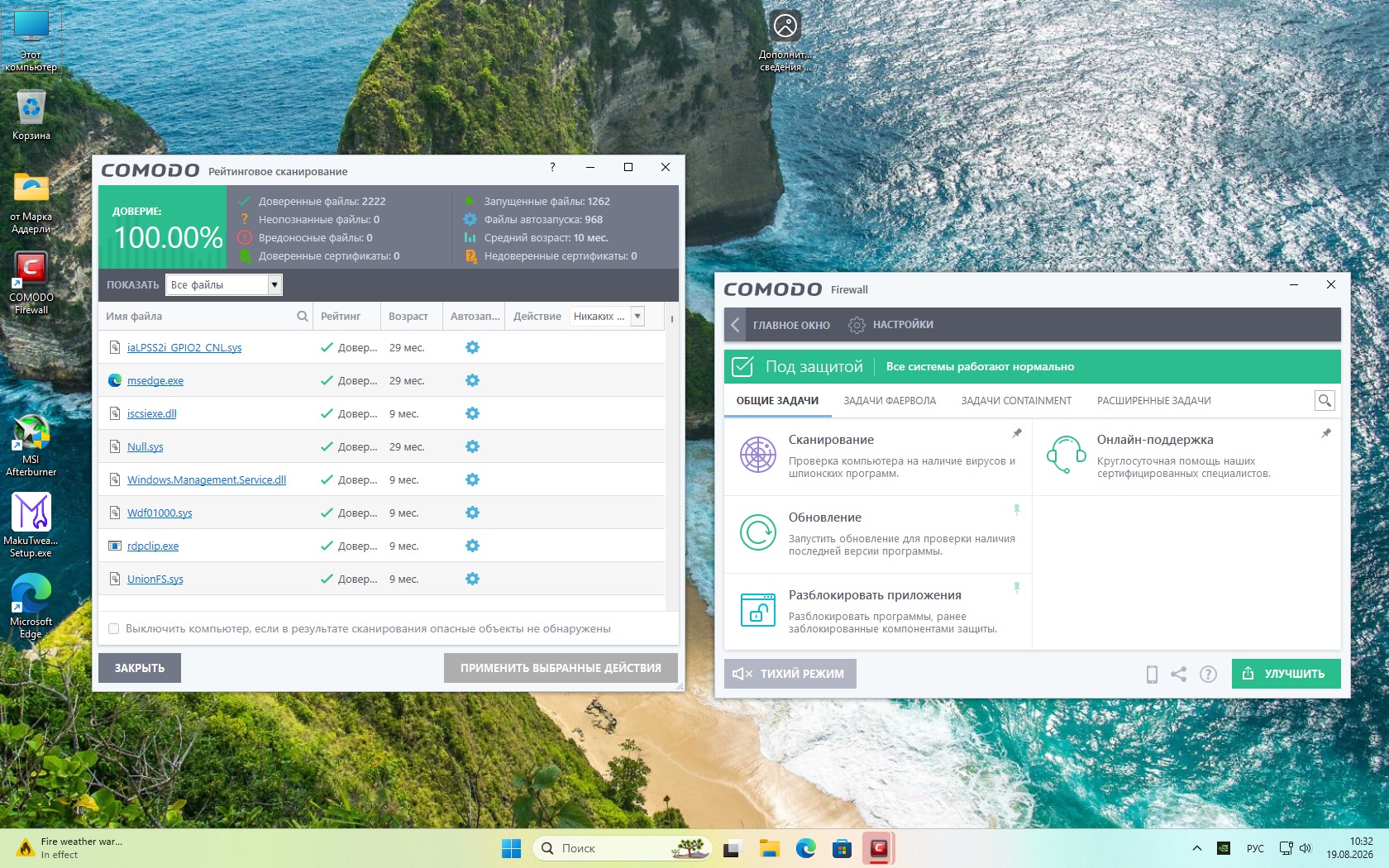Open the help question icon in Firewall footer
1389x868 pixels.
click(x=1208, y=675)
